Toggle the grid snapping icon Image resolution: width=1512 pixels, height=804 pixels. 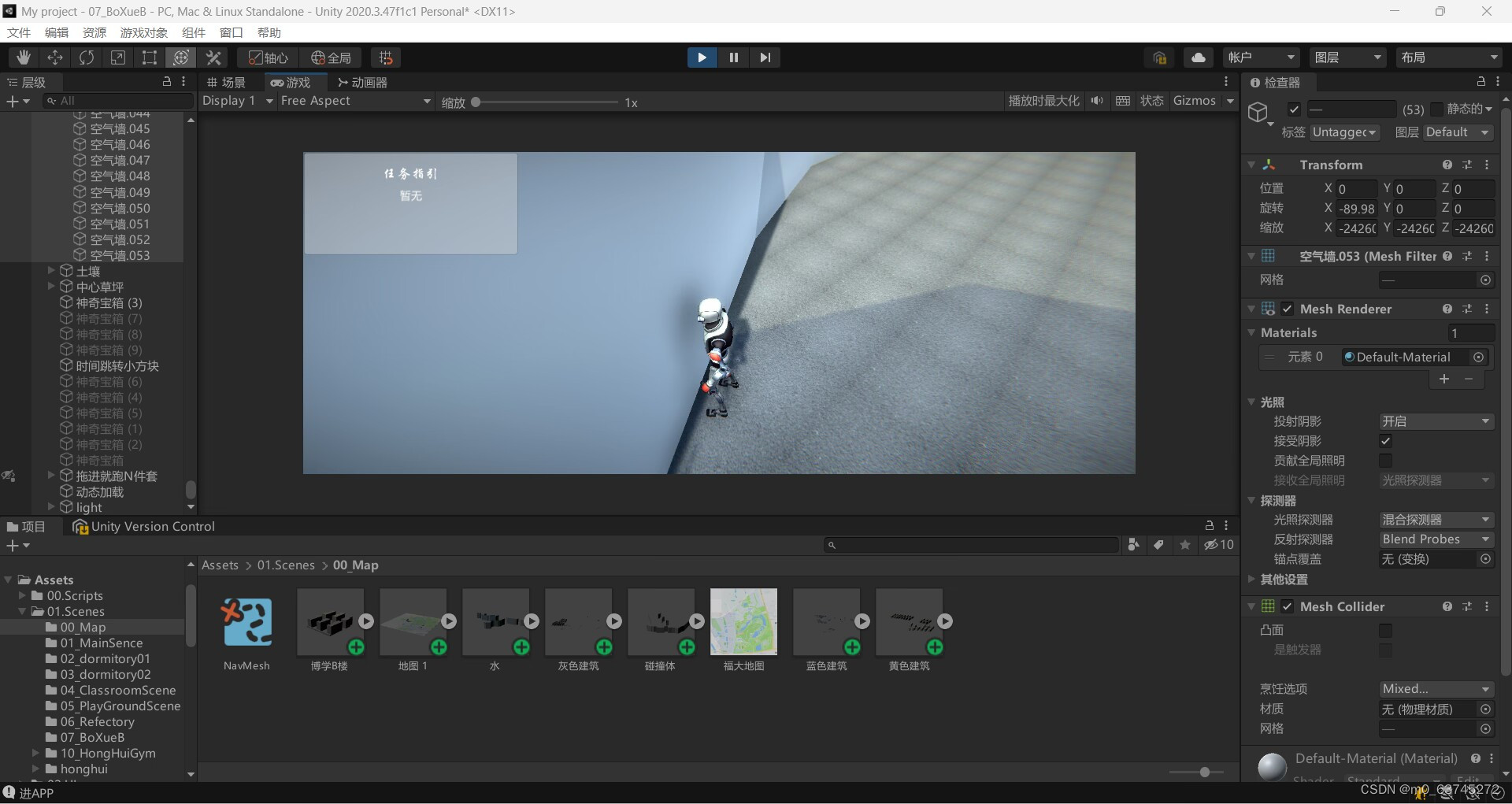pos(386,57)
